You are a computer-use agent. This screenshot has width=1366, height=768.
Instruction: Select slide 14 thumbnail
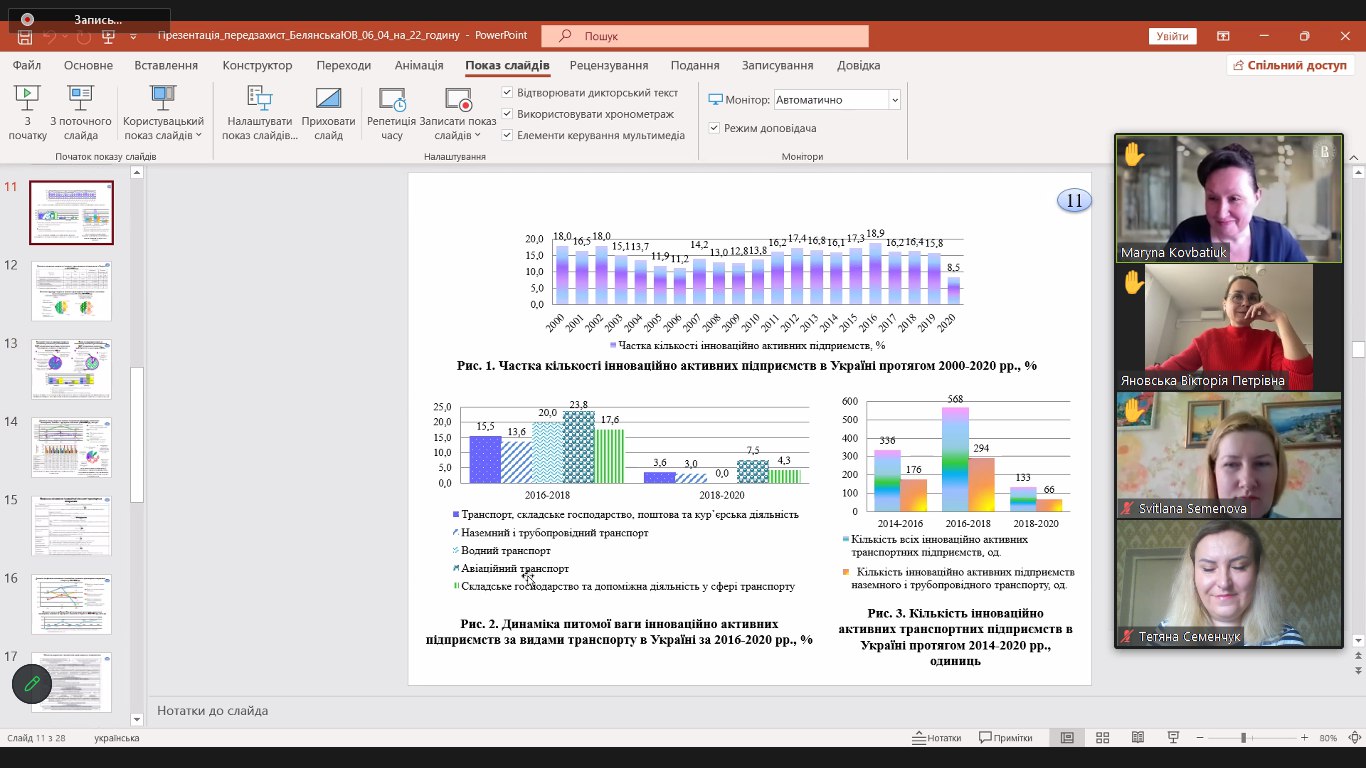pos(71,447)
